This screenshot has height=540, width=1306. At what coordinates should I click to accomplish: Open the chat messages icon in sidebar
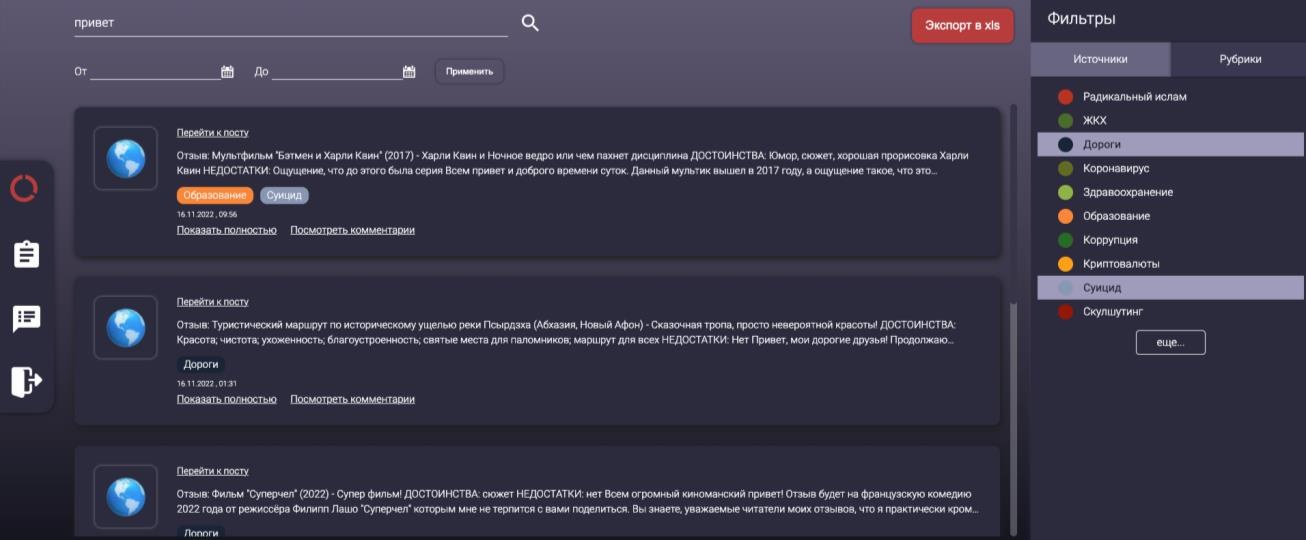26,319
